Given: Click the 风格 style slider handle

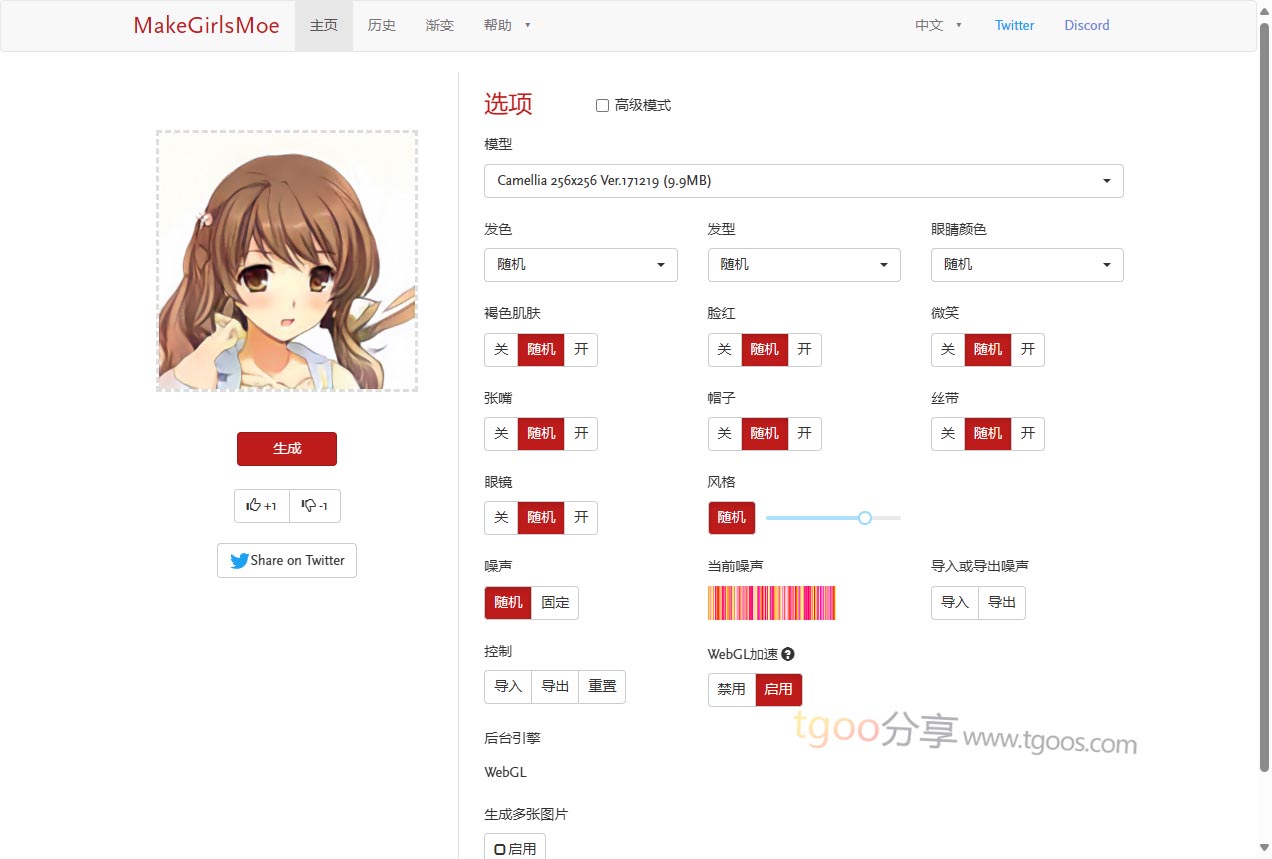Looking at the screenshot, I should click(x=865, y=518).
